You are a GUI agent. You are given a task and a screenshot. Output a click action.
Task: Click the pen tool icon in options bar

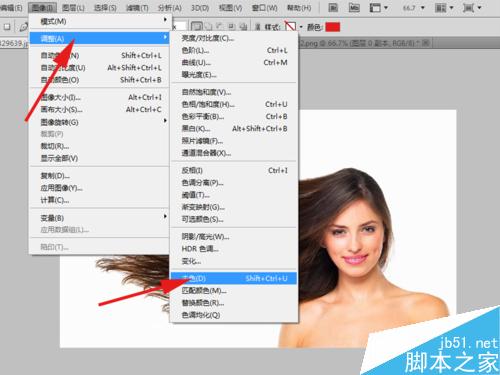coord(23,27)
